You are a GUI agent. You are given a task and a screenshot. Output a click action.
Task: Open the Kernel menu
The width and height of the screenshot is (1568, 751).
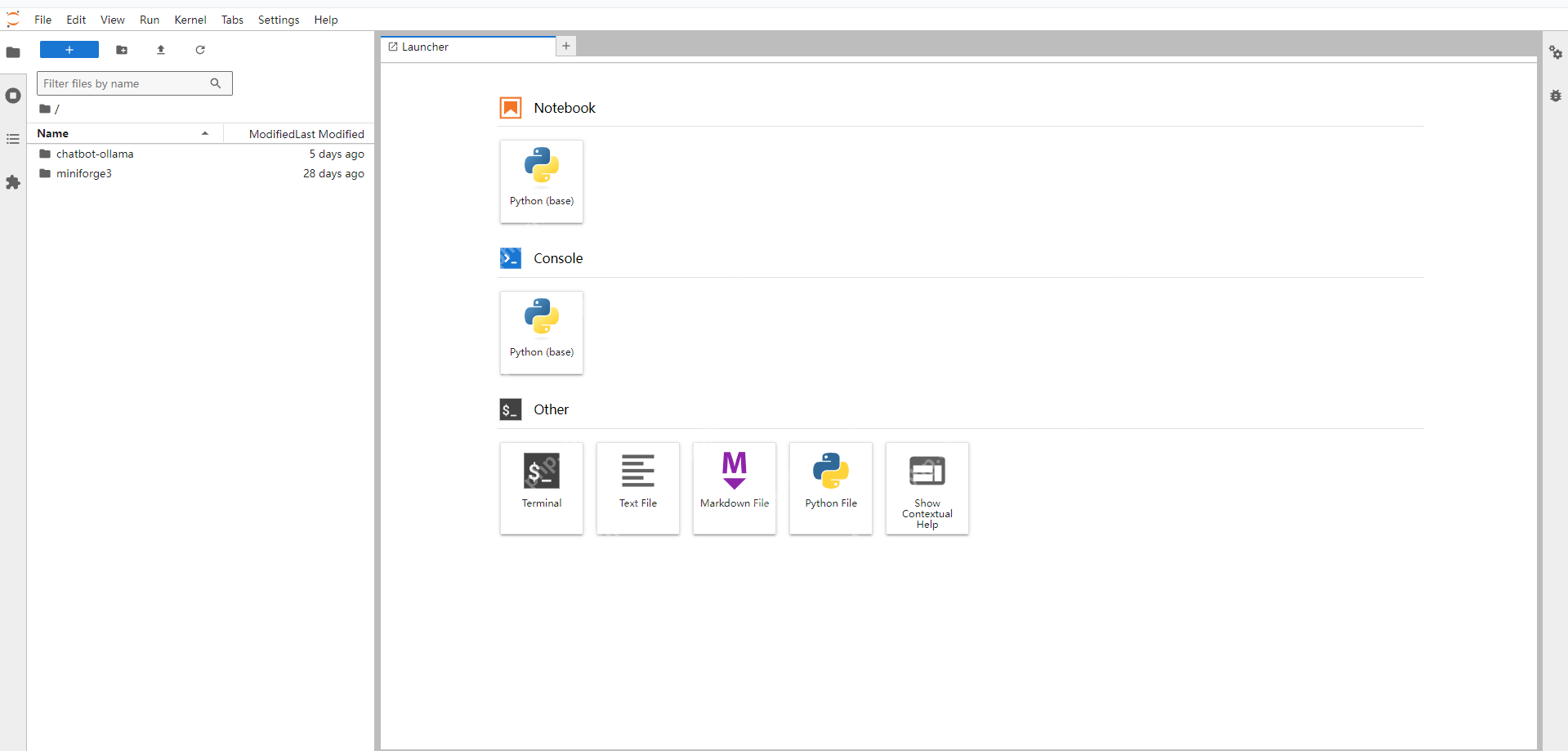(190, 20)
